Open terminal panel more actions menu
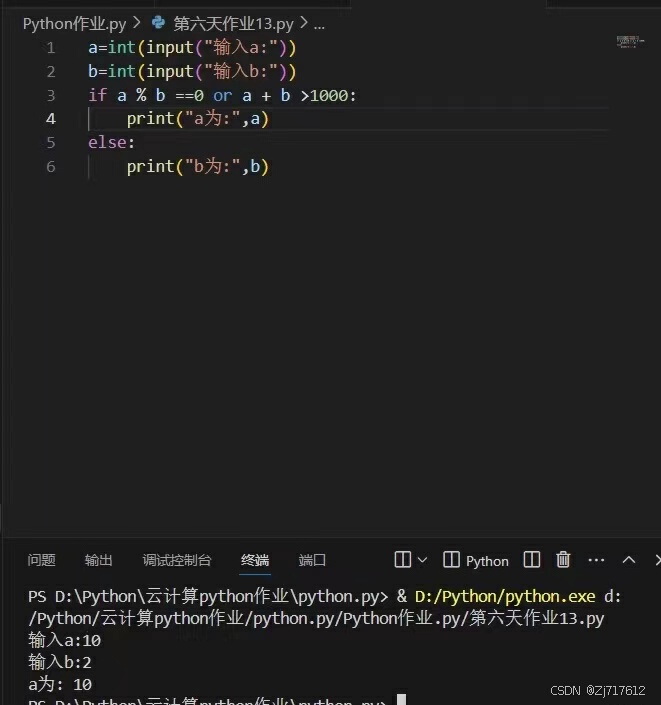661x705 pixels. point(596,560)
